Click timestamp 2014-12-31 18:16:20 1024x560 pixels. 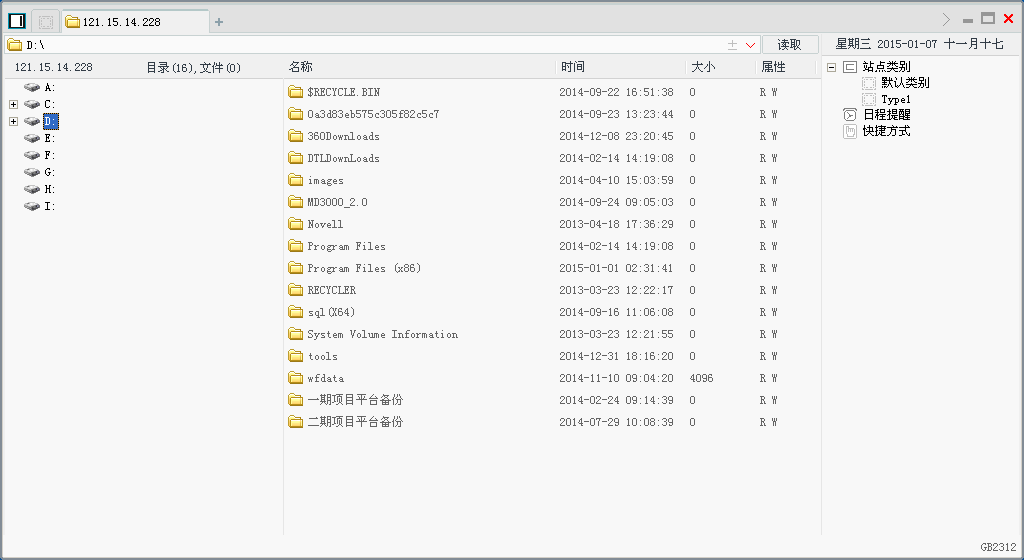[616, 356]
